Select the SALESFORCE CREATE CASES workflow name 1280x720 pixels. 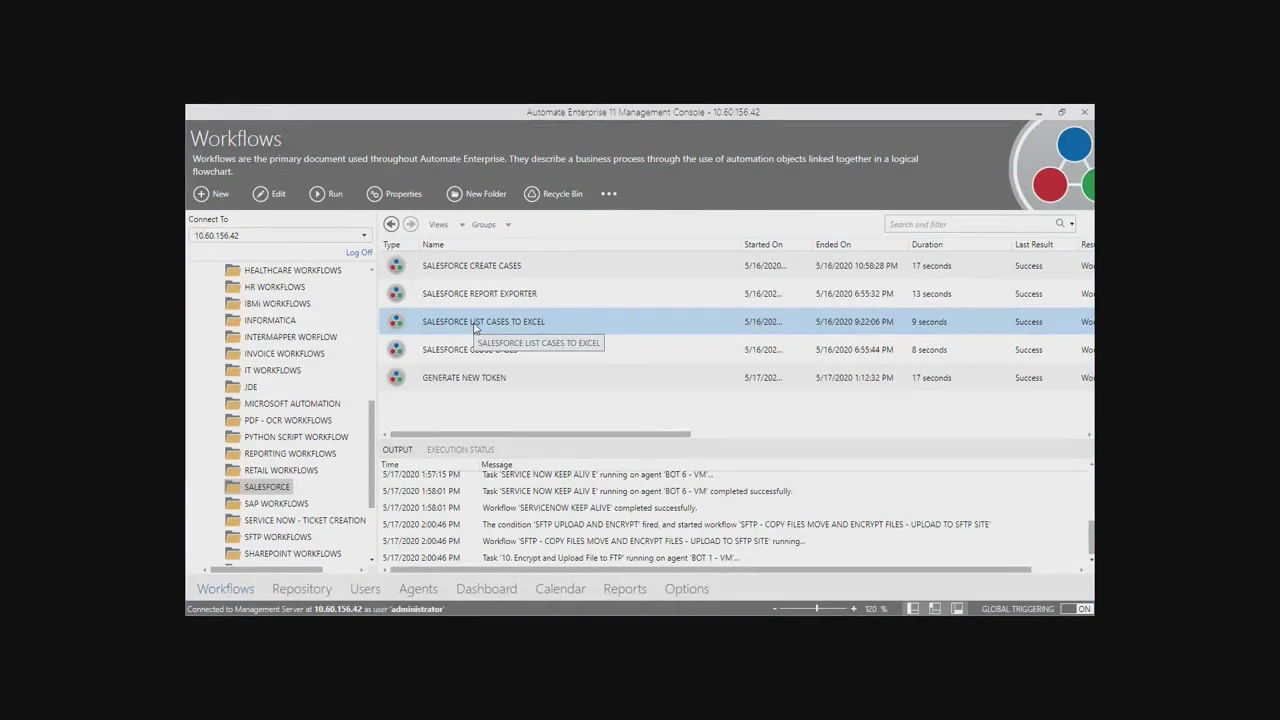[471, 266]
